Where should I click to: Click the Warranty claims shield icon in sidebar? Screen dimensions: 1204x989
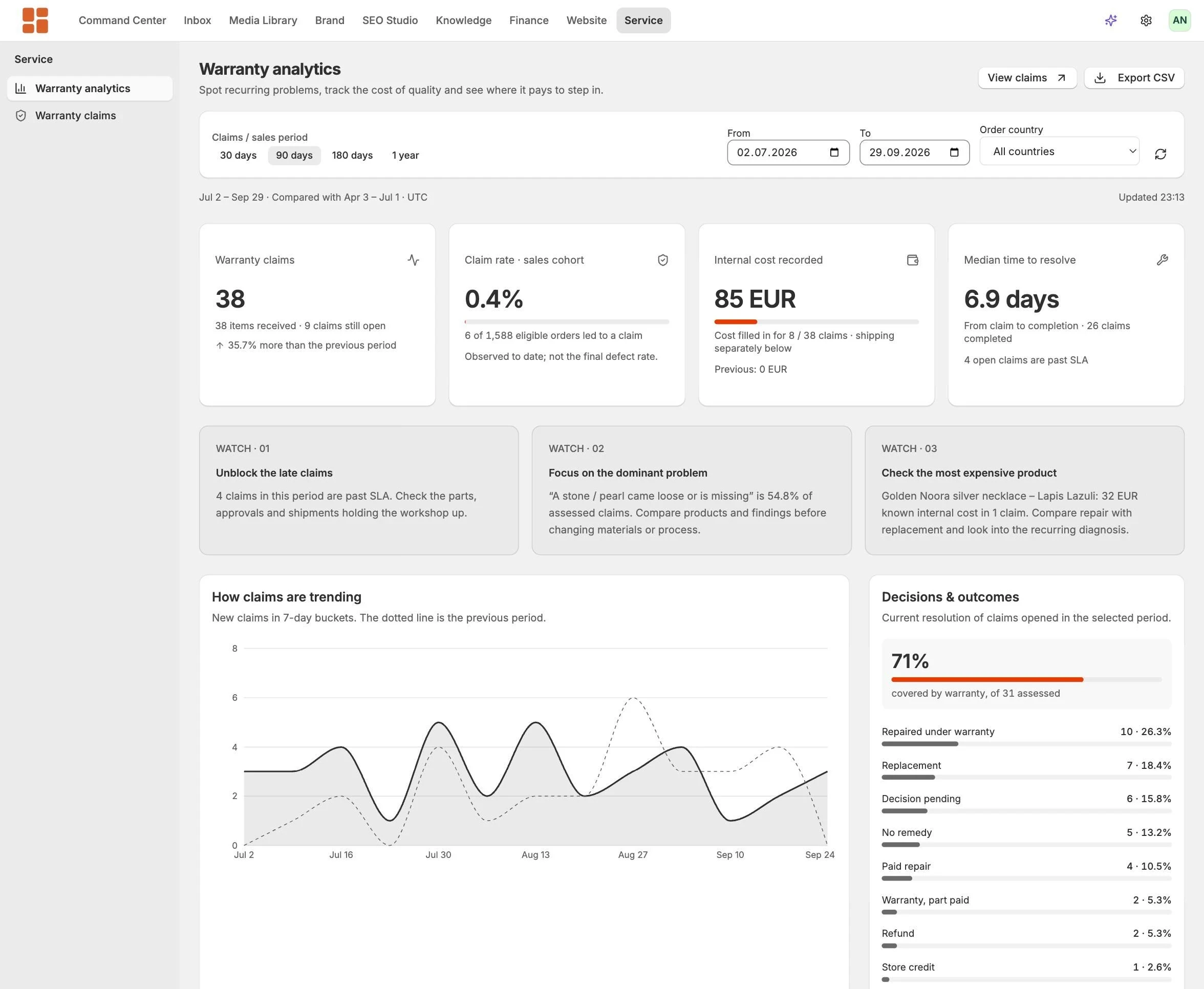tap(21, 116)
